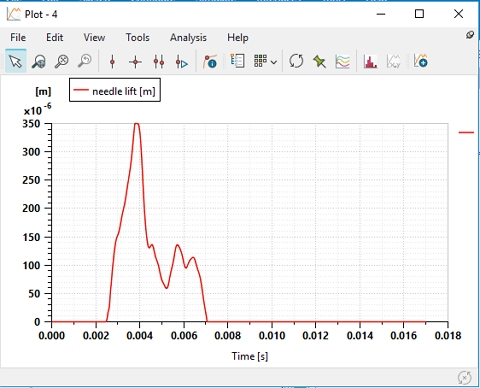Click the zoom region magnifier icon
480x388 pixels.
39,62
